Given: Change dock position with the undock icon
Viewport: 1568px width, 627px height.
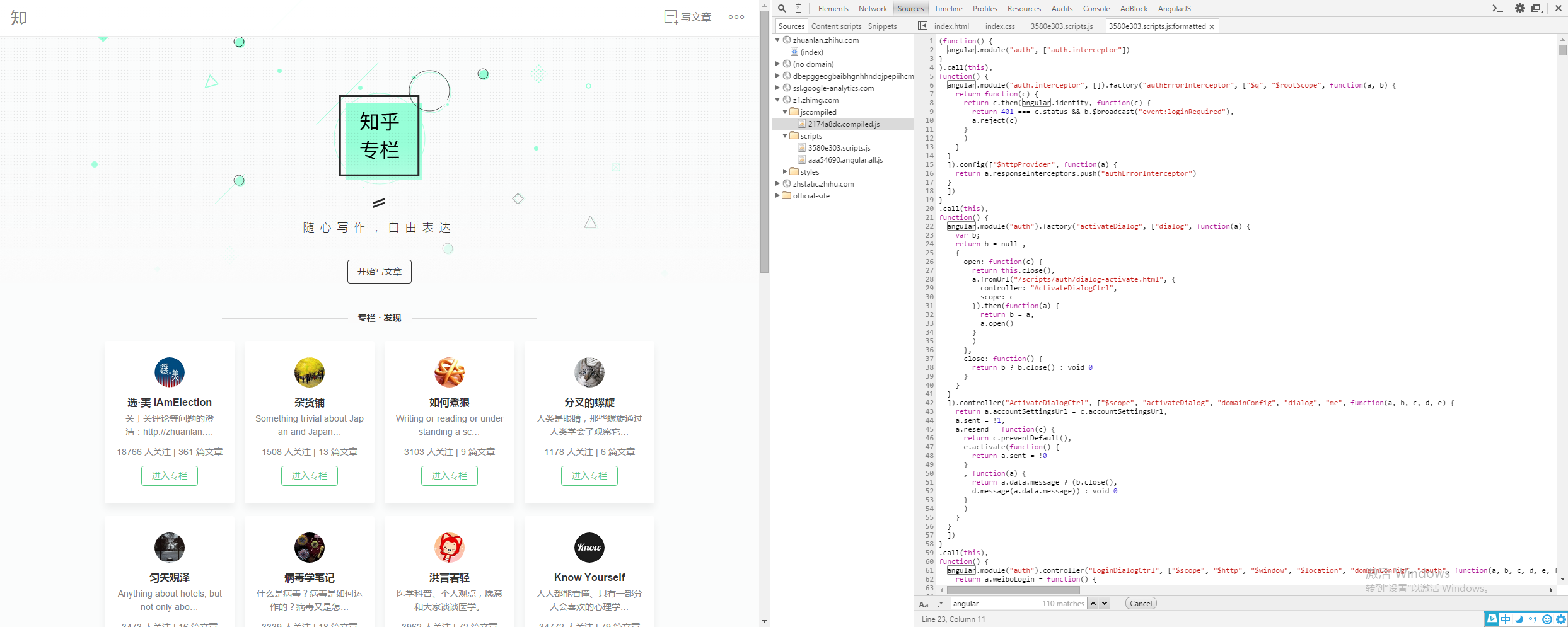Looking at the screenshot, I should (1537, 8).
